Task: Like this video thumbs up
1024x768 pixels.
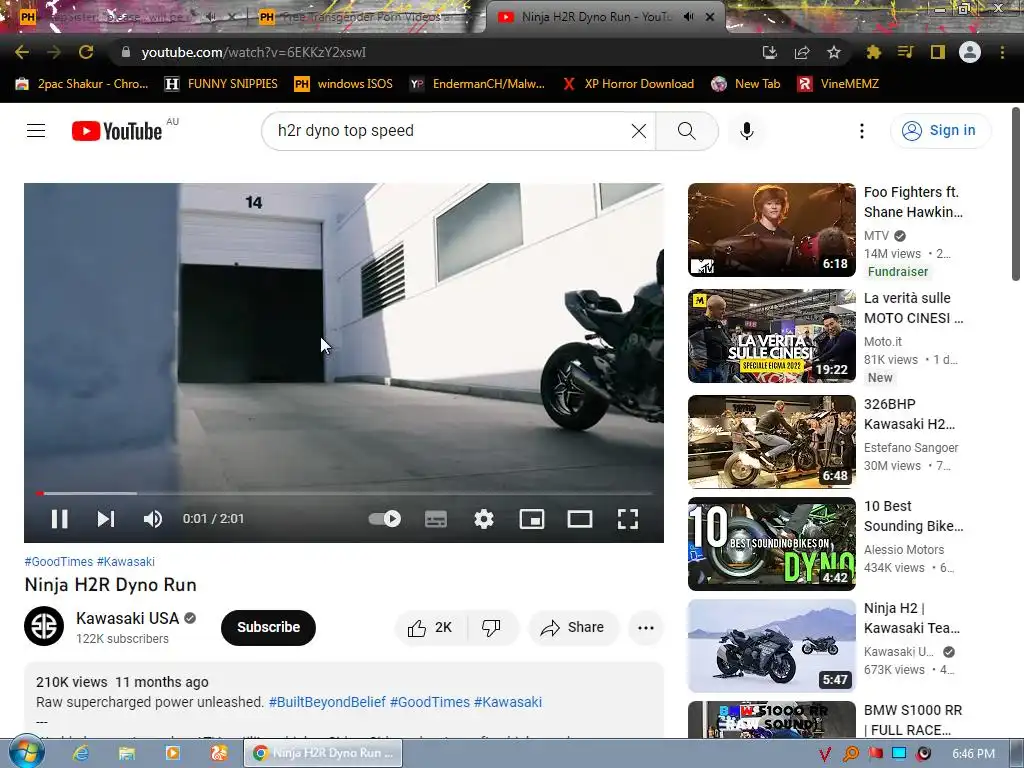Action: coord(431,628)
